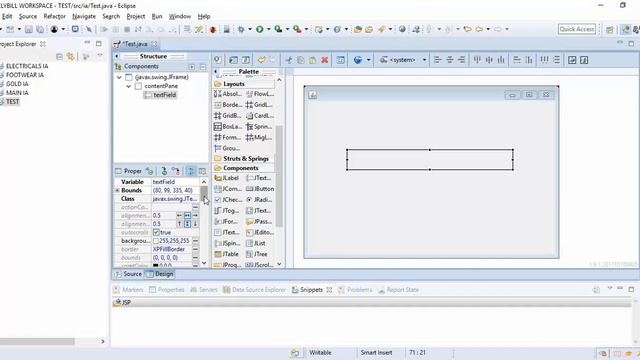The image size is (640, 360).
Task: Select JButton from the Palette
Action: coord(260,189)
